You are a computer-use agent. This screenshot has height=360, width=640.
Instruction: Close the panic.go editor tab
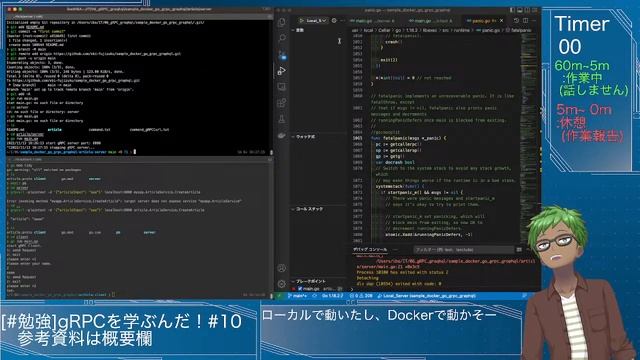coord(502,20)
